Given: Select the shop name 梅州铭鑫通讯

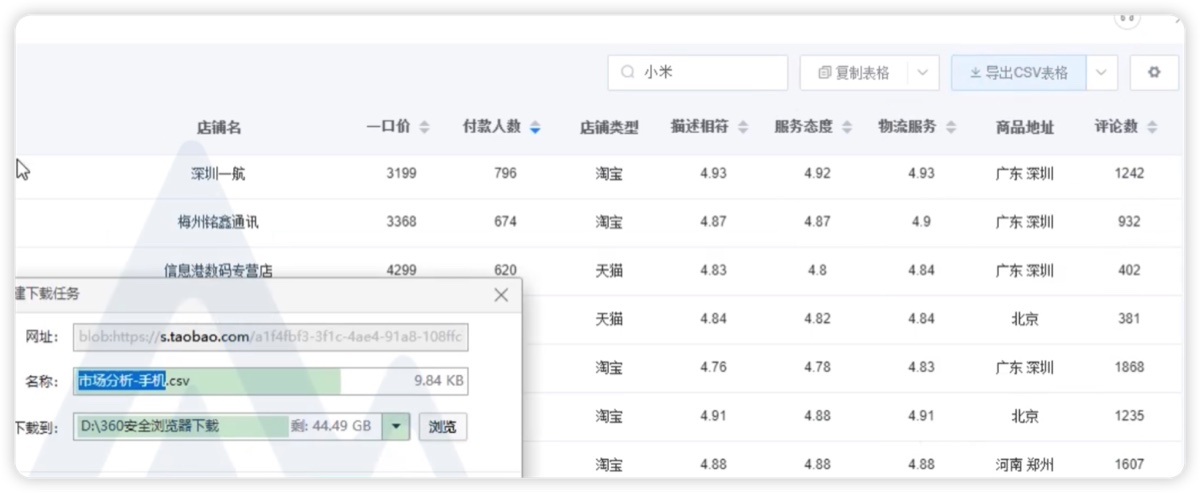Looking at the screenshot, I should click(218, 222).
